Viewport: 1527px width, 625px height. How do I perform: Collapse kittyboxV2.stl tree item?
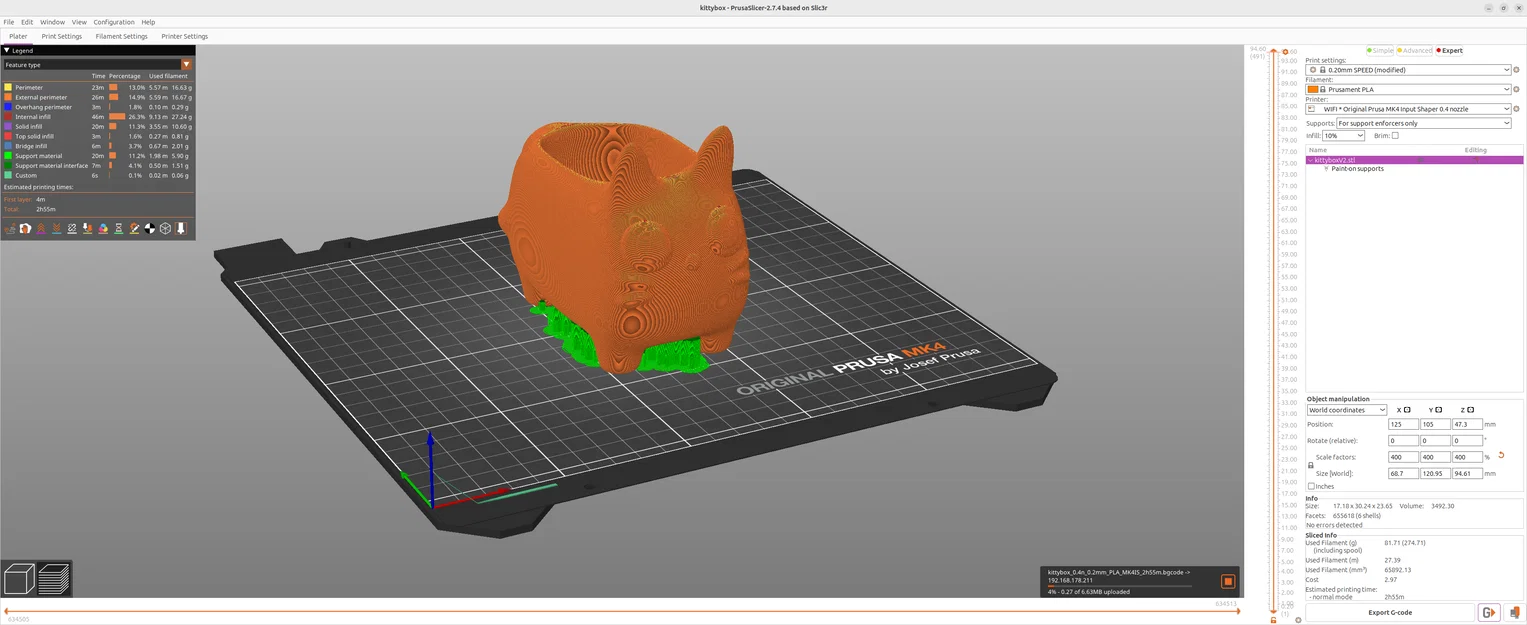(1310, 160)
